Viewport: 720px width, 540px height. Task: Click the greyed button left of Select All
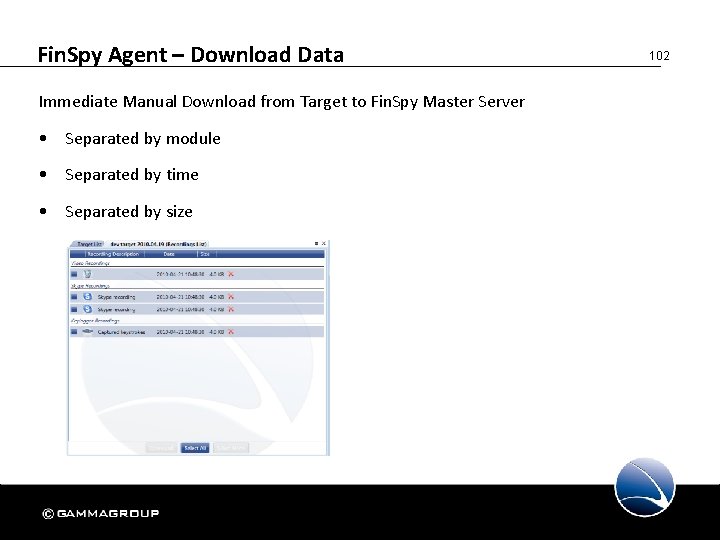coord(161,448)
